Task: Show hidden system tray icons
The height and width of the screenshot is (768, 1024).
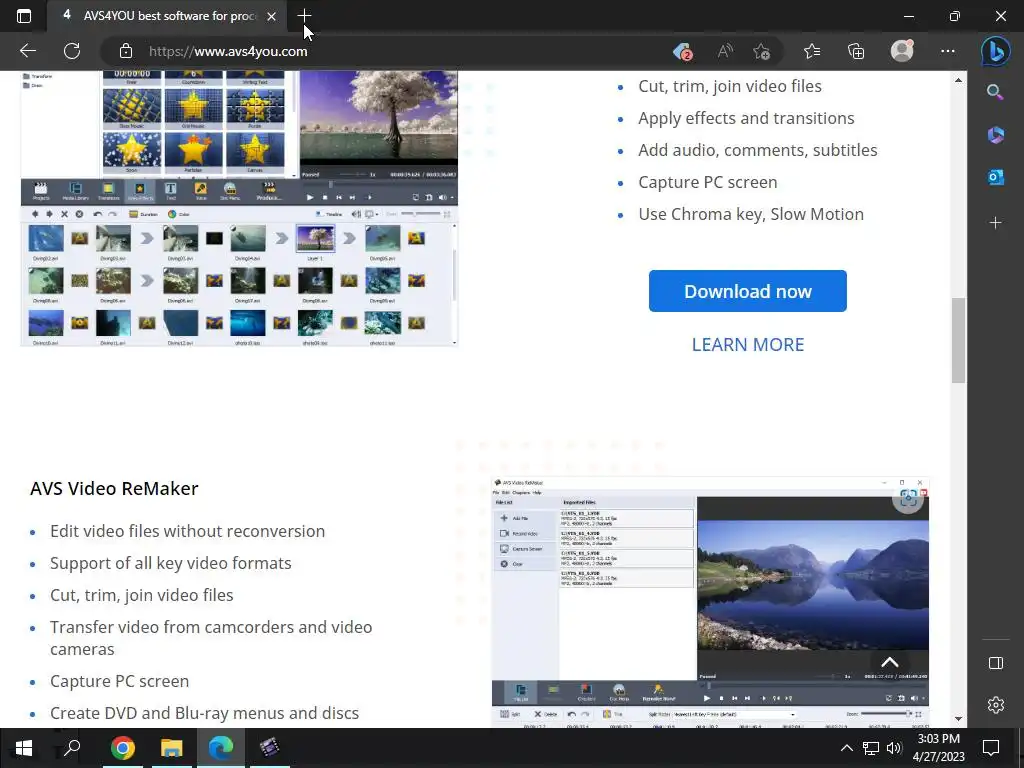Action: [846, 748]
